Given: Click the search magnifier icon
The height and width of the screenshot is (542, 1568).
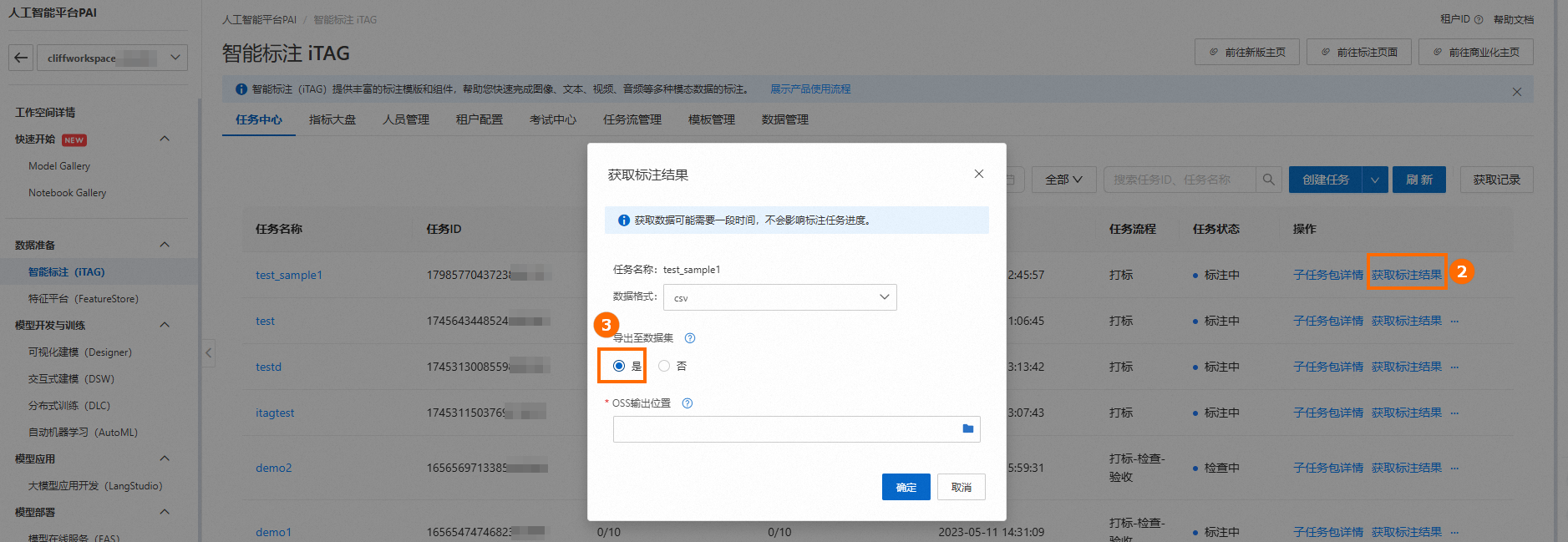Looking at the screenshot, I should coord(1268,180).
